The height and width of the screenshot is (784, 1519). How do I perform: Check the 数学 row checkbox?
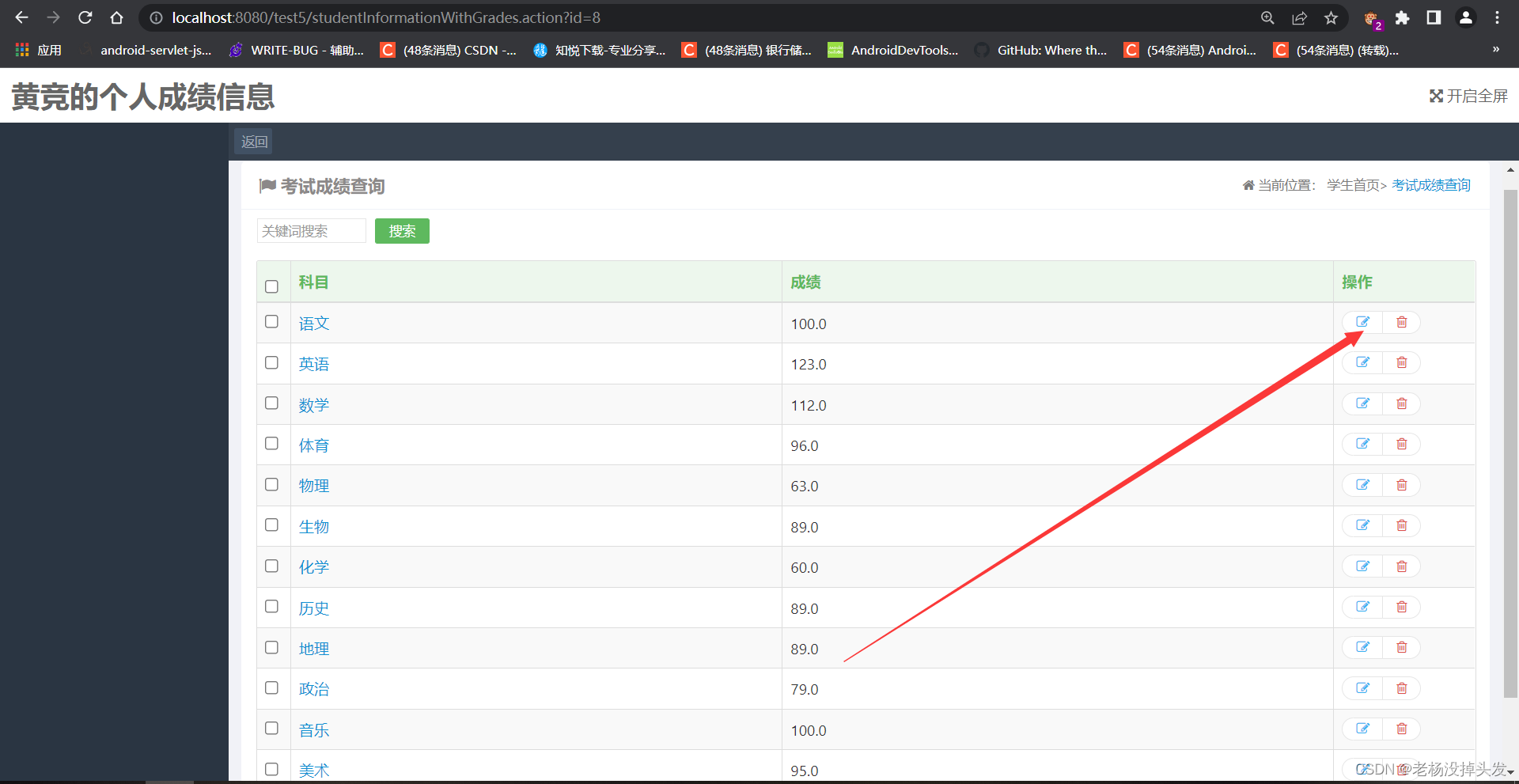point(271,403)
